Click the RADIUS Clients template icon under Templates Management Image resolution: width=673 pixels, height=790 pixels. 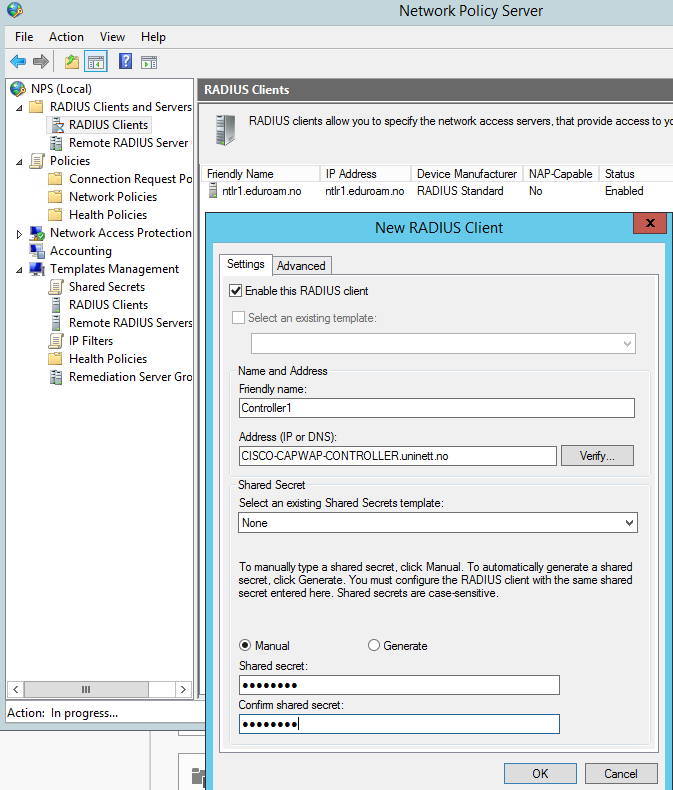[x=56, y=305]
